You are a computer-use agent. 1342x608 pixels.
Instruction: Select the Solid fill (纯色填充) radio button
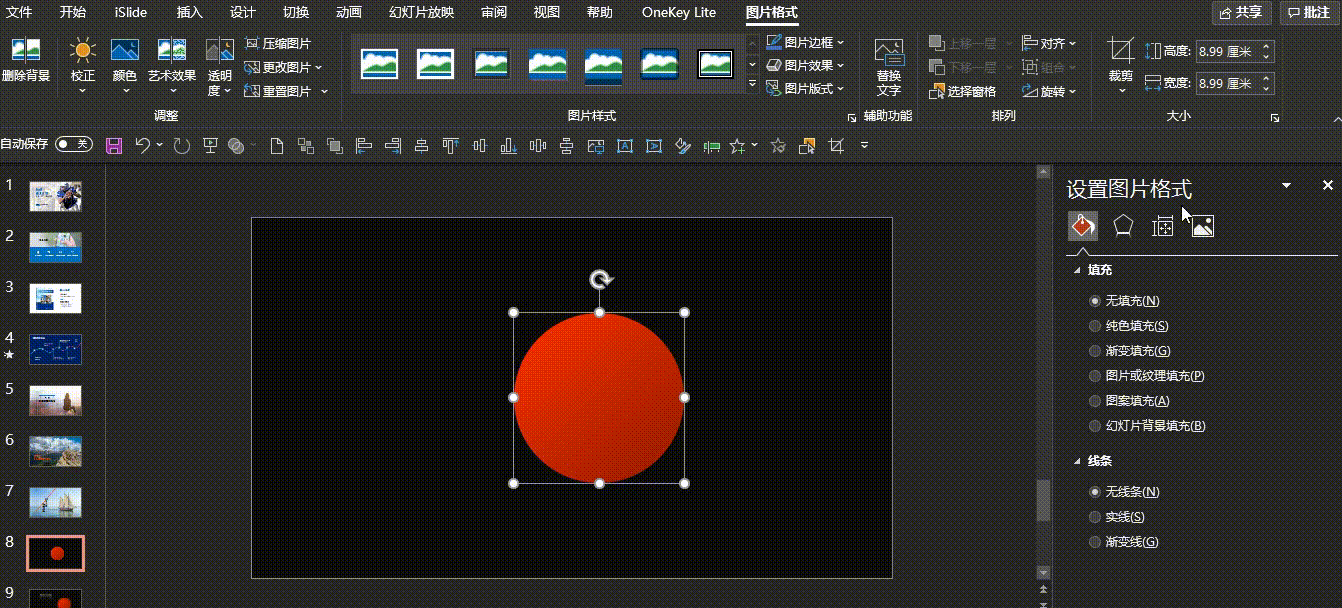[1095, 326]
